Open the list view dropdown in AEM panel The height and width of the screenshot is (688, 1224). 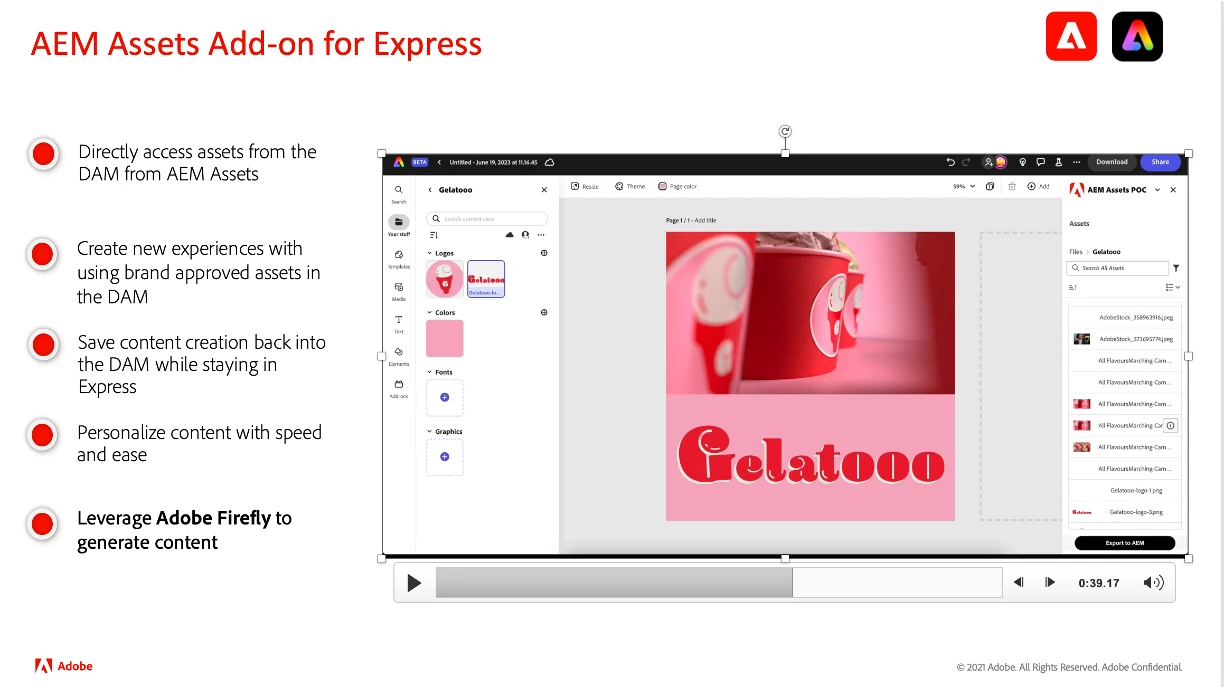pos(1173,288)
